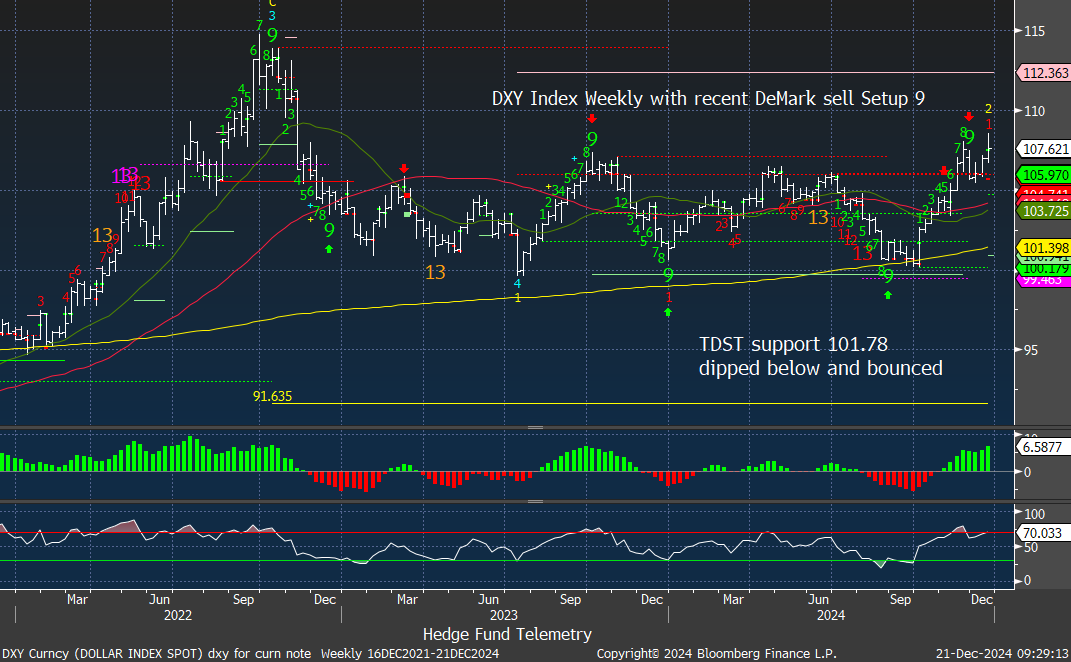Click the orange 13 countdown in spring 2023
The height and width of the screenshot is (662, 1071).
[x=435, y=273]
